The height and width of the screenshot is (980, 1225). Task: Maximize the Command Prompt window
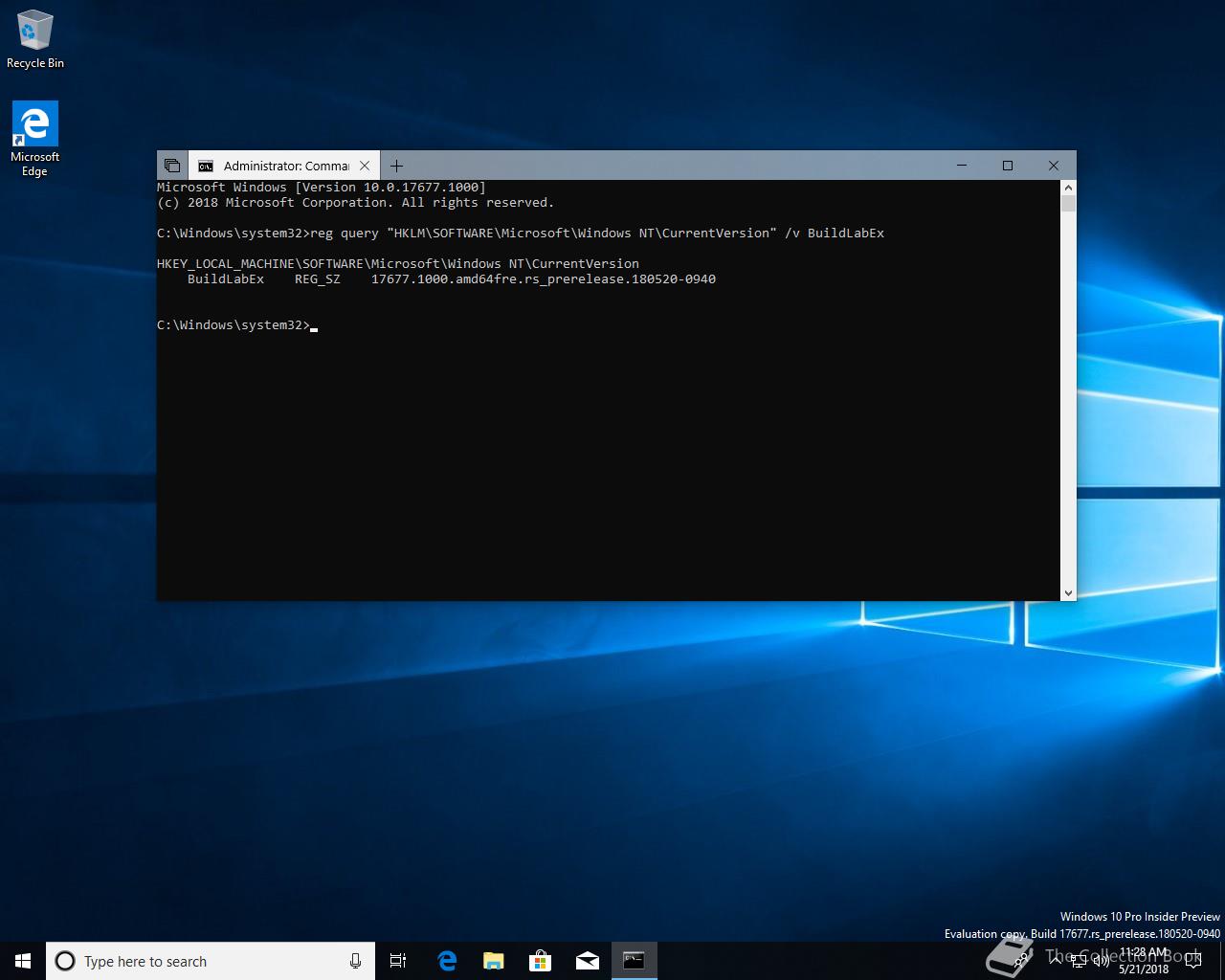point(1008,166)
